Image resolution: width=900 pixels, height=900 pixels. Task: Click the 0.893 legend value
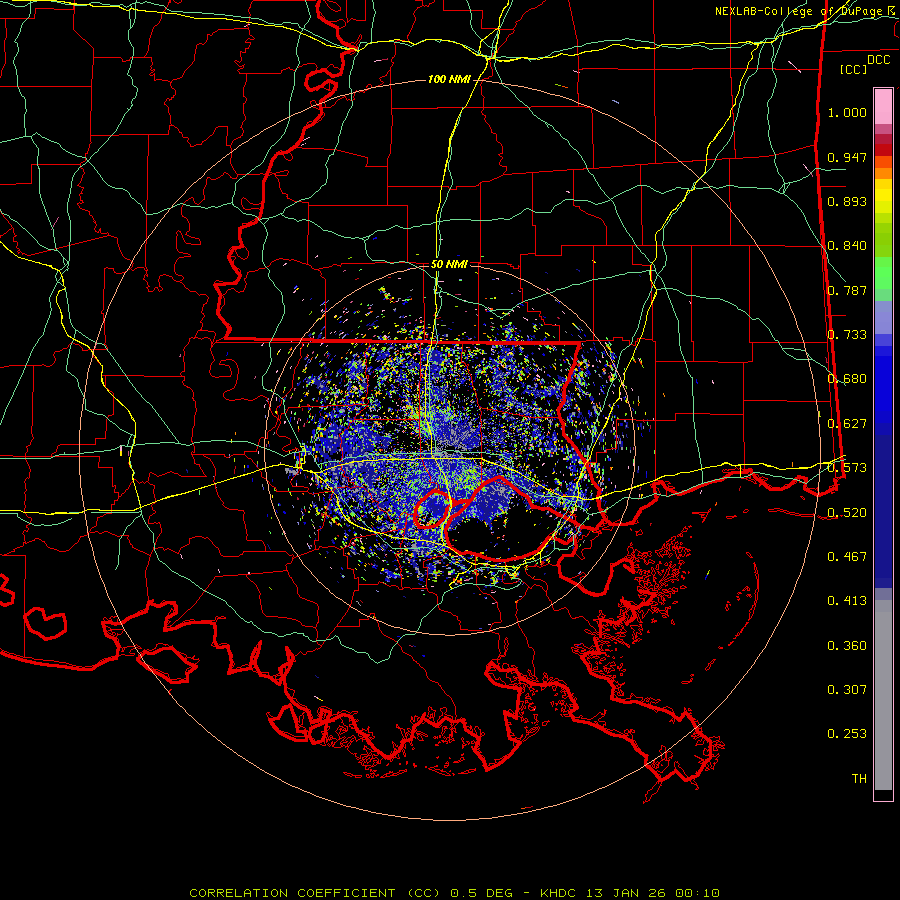(x=847, y=201)
